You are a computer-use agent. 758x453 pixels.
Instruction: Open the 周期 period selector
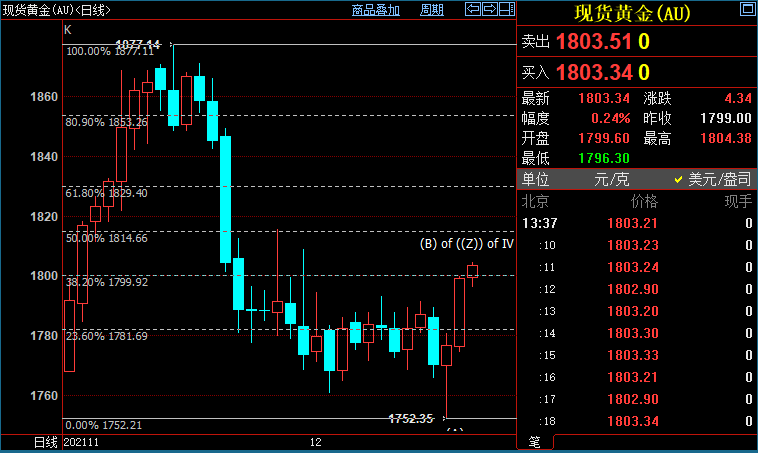point(432,10)
